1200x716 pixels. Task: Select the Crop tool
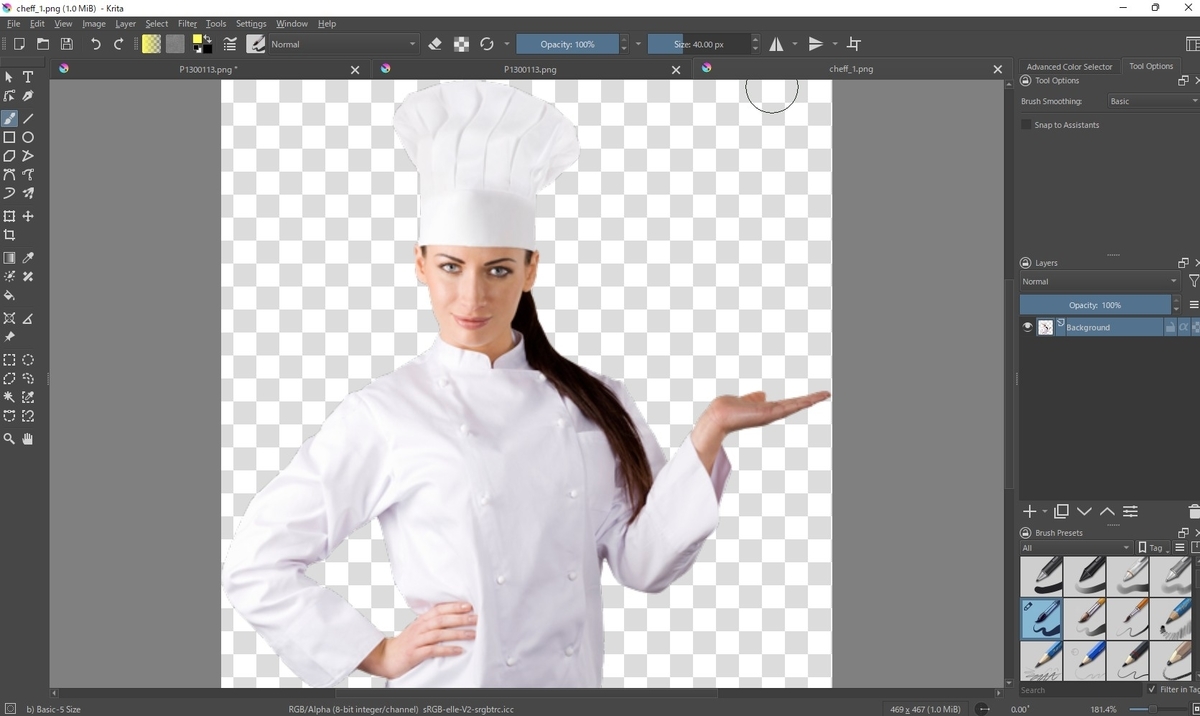coord(9,235)
